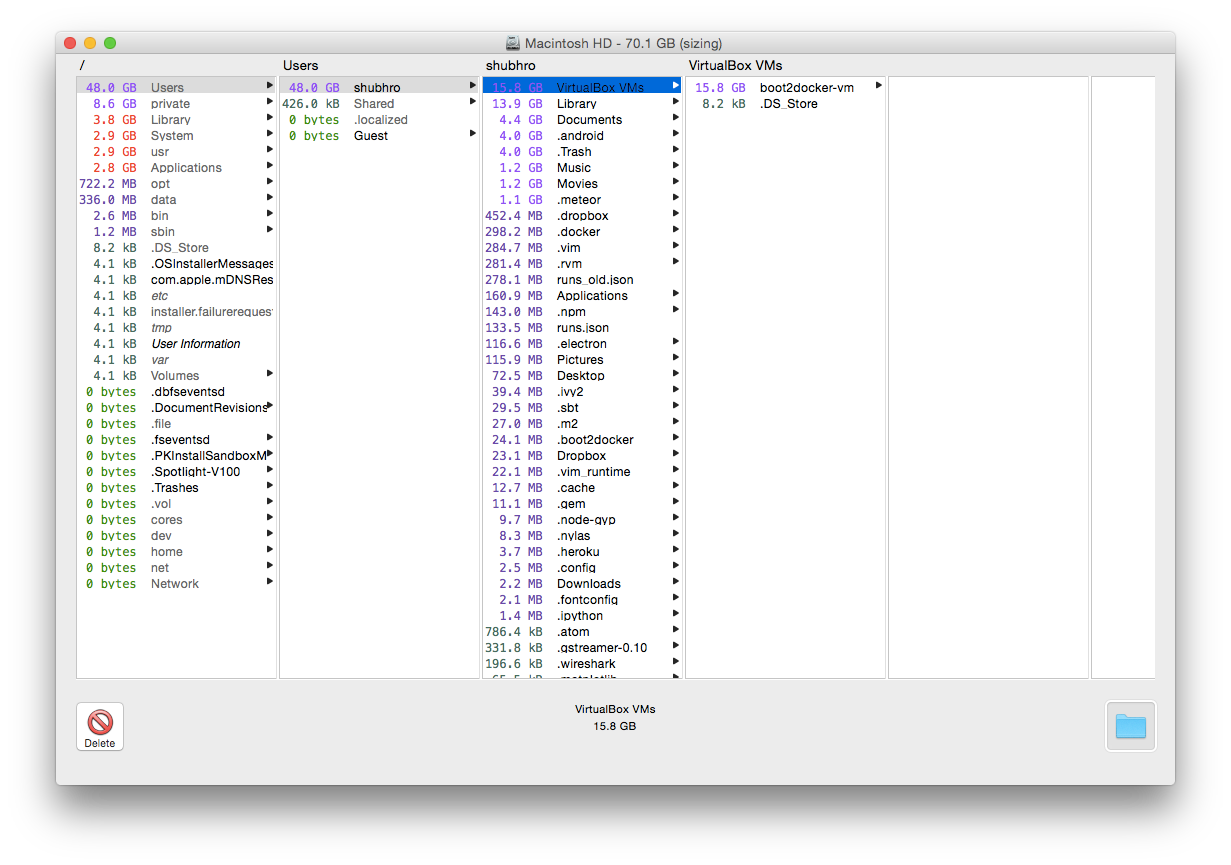1231x865 pixels.
Task: Select the .DS_Store file in VirtualBox VMs
Action: coord(788,104)
